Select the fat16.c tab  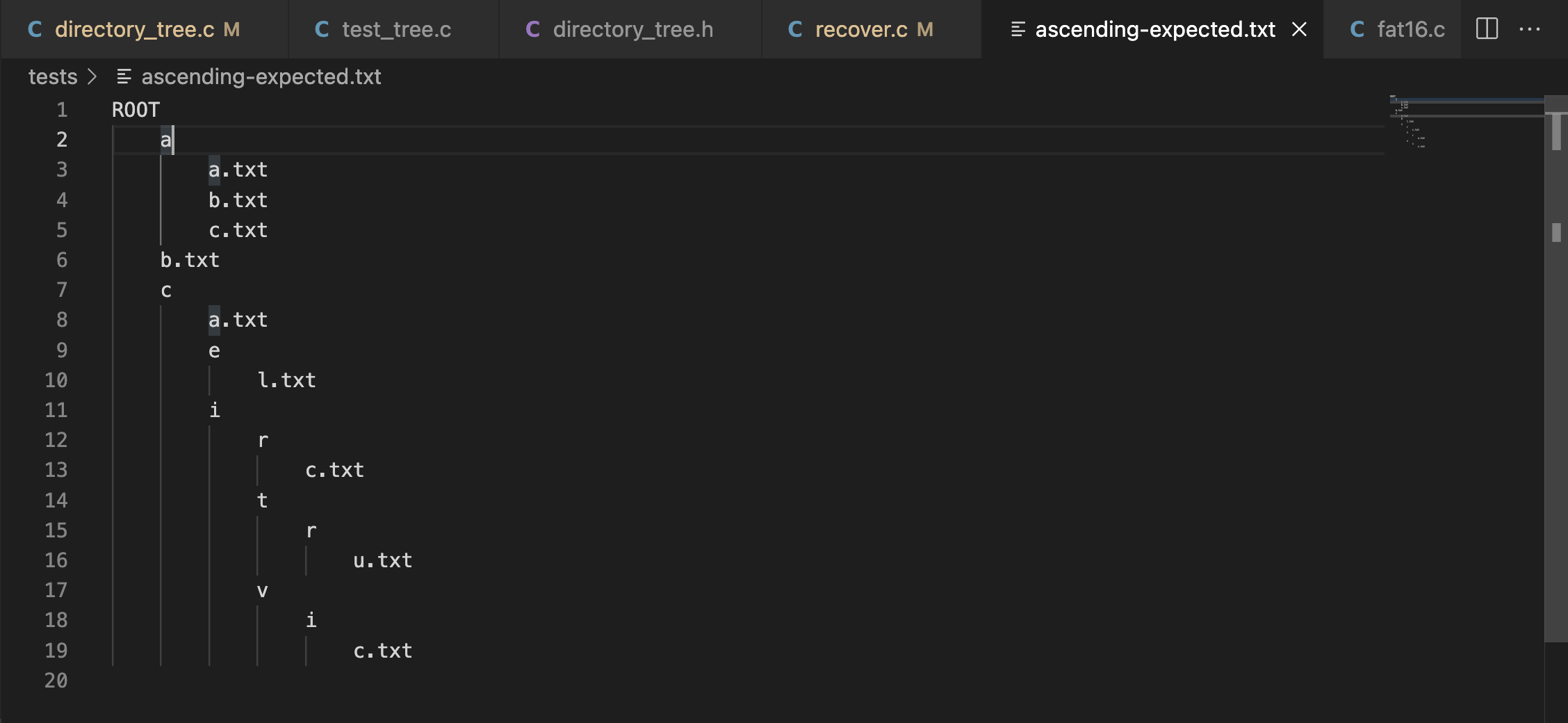tap(1410, 29)
